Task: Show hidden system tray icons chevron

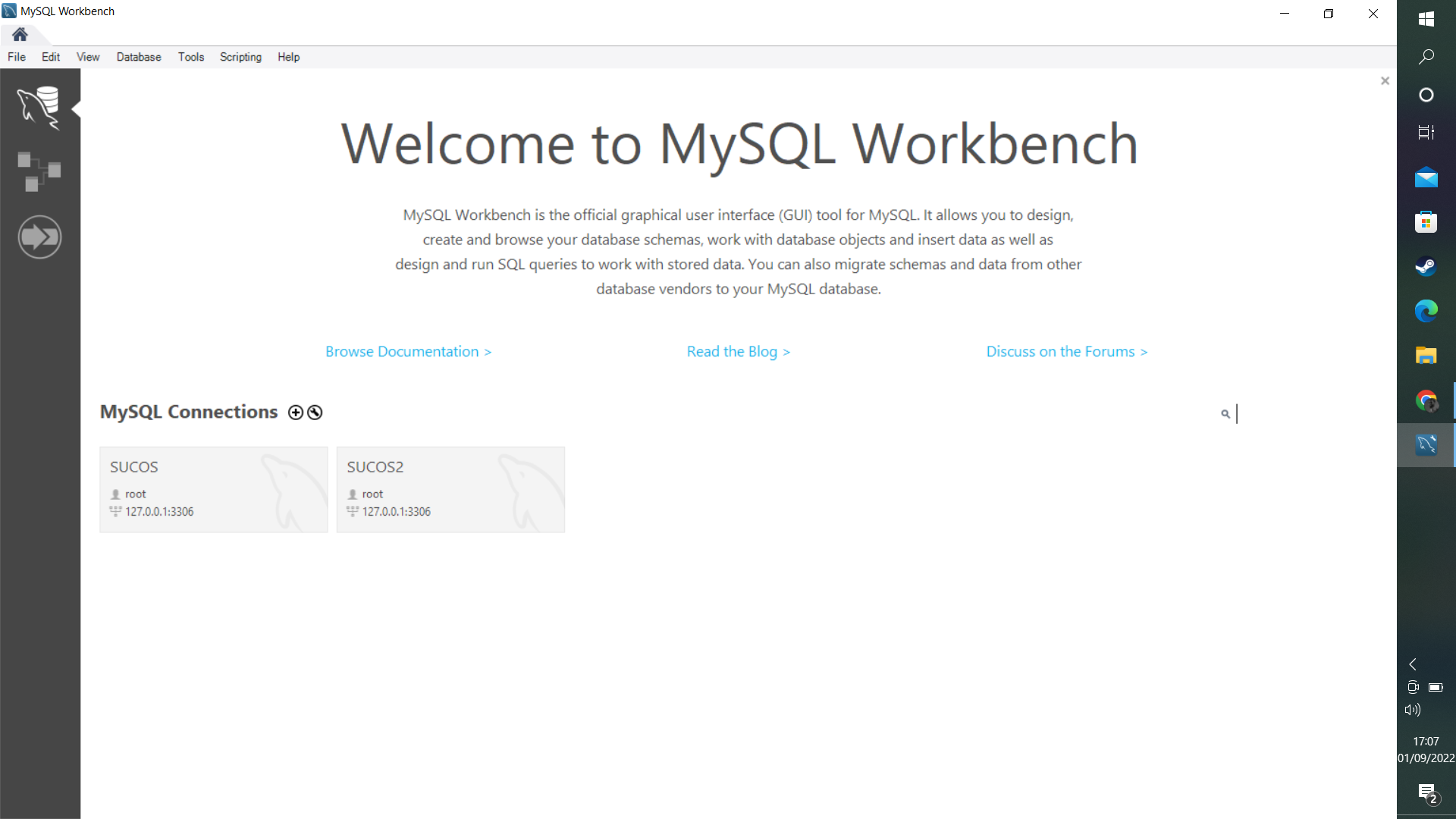Action: (1413, 664)
